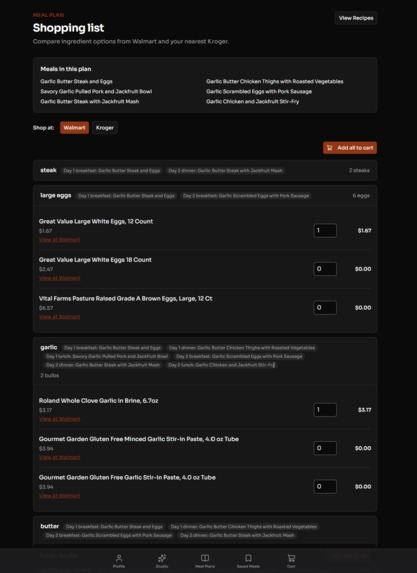The image size is (417, 573).
Task: Edit quantity for Gourmet Garden Minced Garlic Paste
Action: (325, 448)
